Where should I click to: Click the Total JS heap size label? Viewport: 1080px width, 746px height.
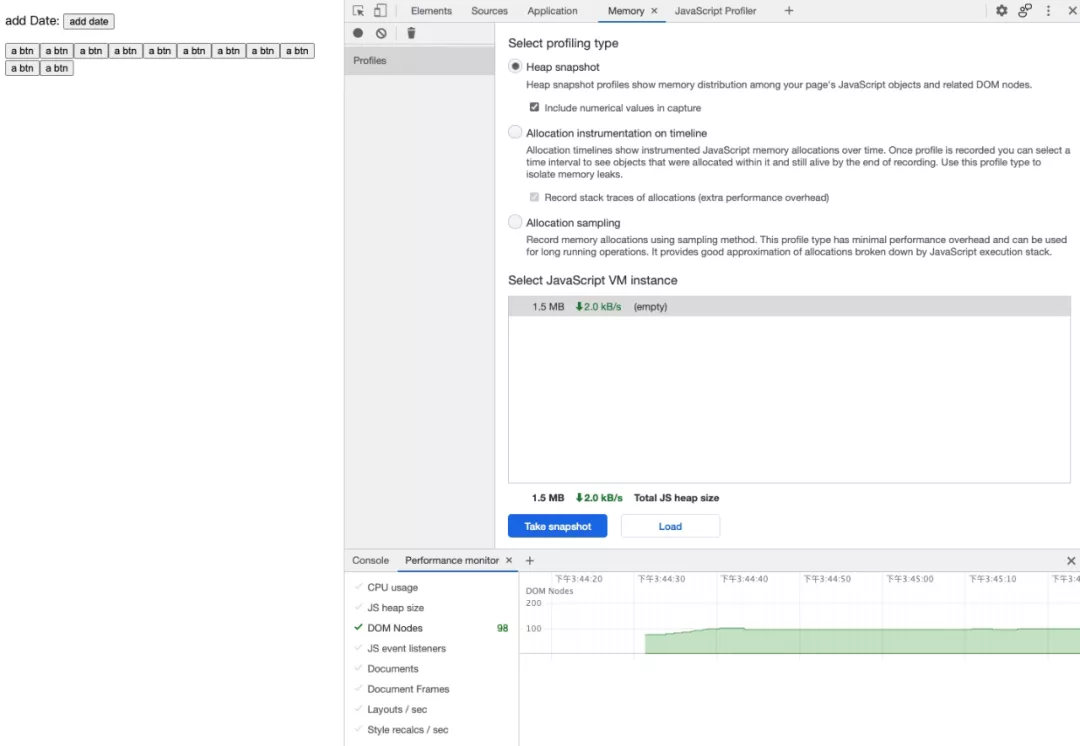tap(676, 498)
